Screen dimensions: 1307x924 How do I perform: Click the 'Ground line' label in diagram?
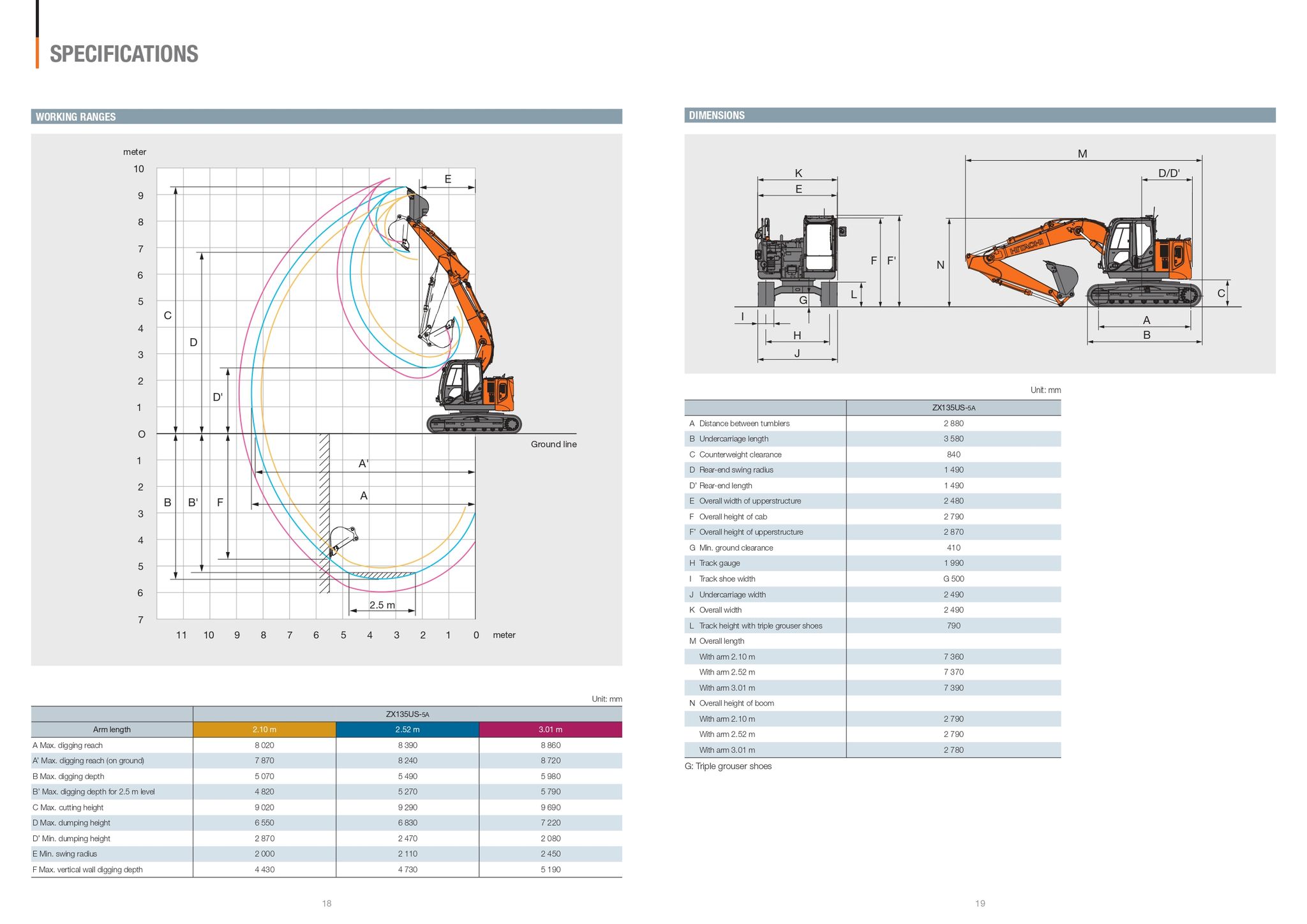click(x=553, y=445)
